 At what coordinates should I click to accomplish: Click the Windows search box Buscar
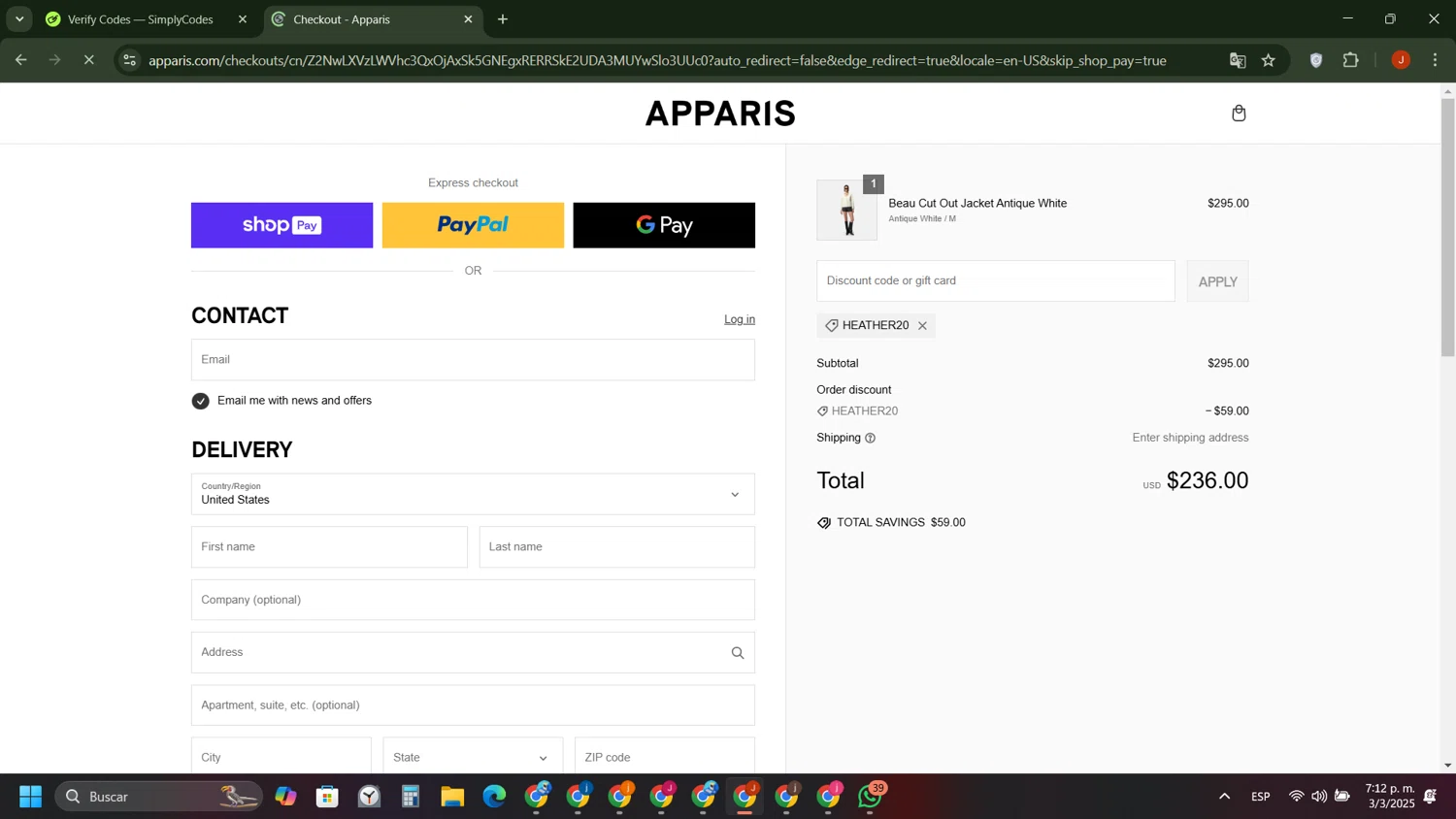pyautogui.click(x=159, y=797)
